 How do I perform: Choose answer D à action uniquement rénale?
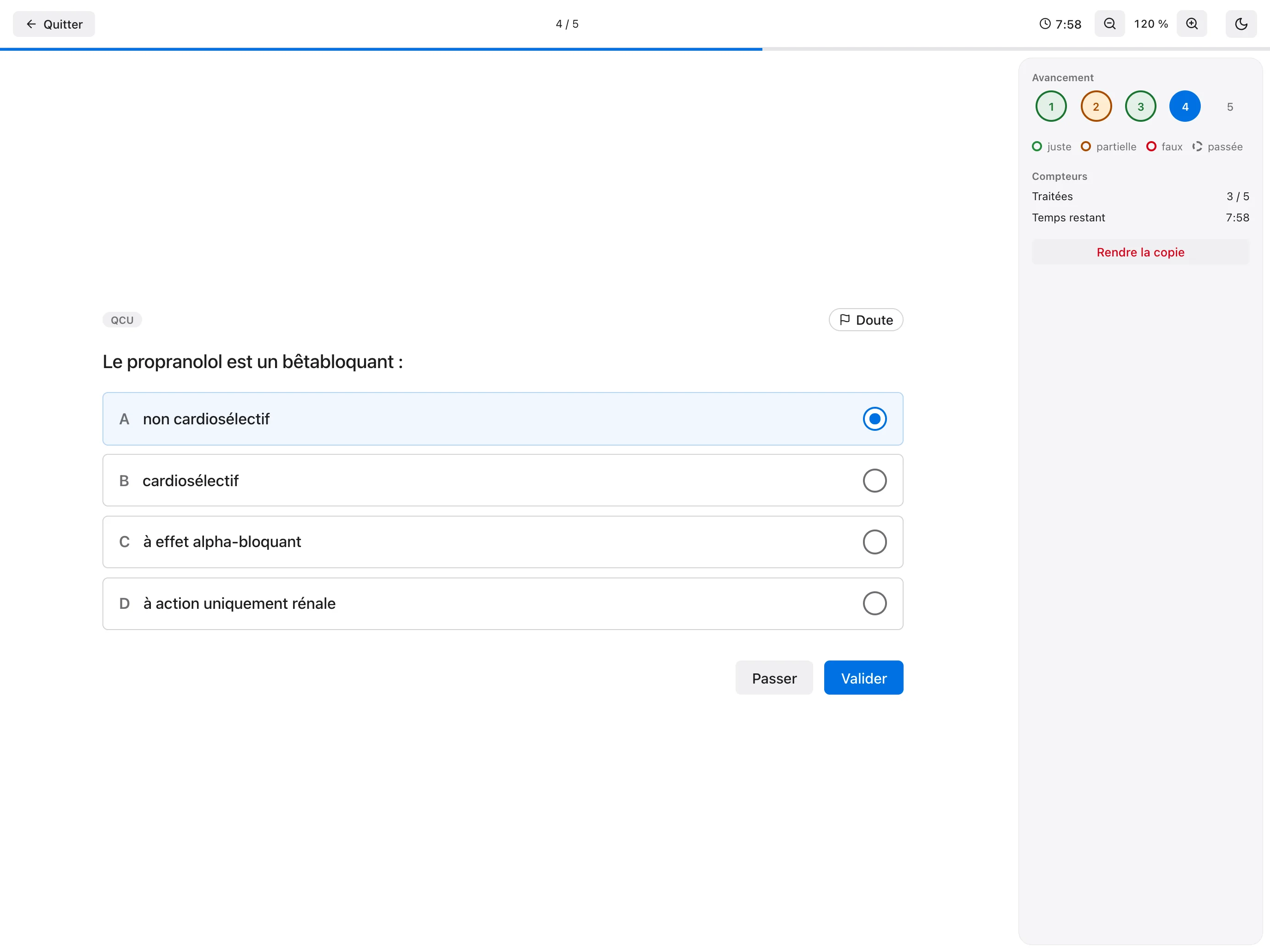[503, 603]
